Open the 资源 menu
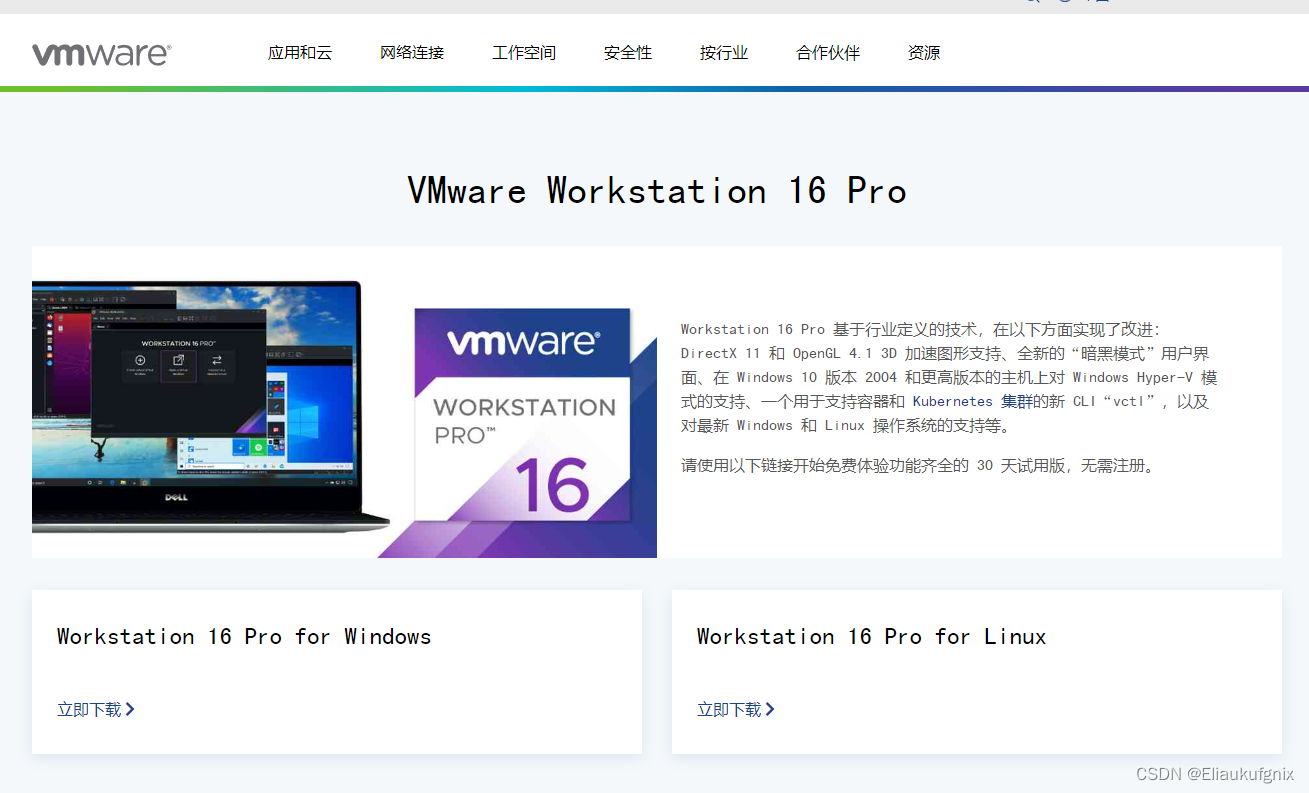 (x=924, y=53)
